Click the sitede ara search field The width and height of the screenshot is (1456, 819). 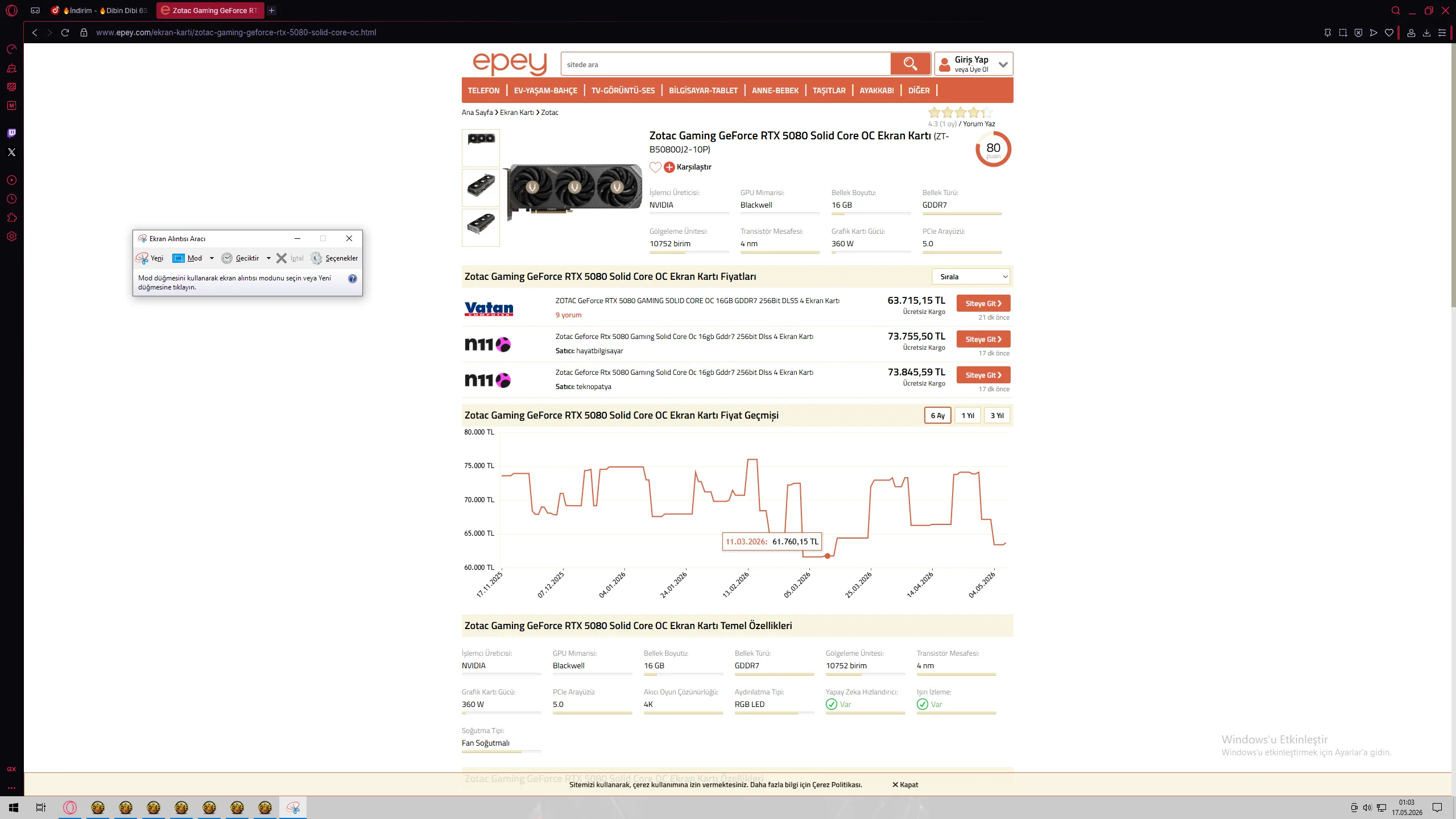[726, 64]
